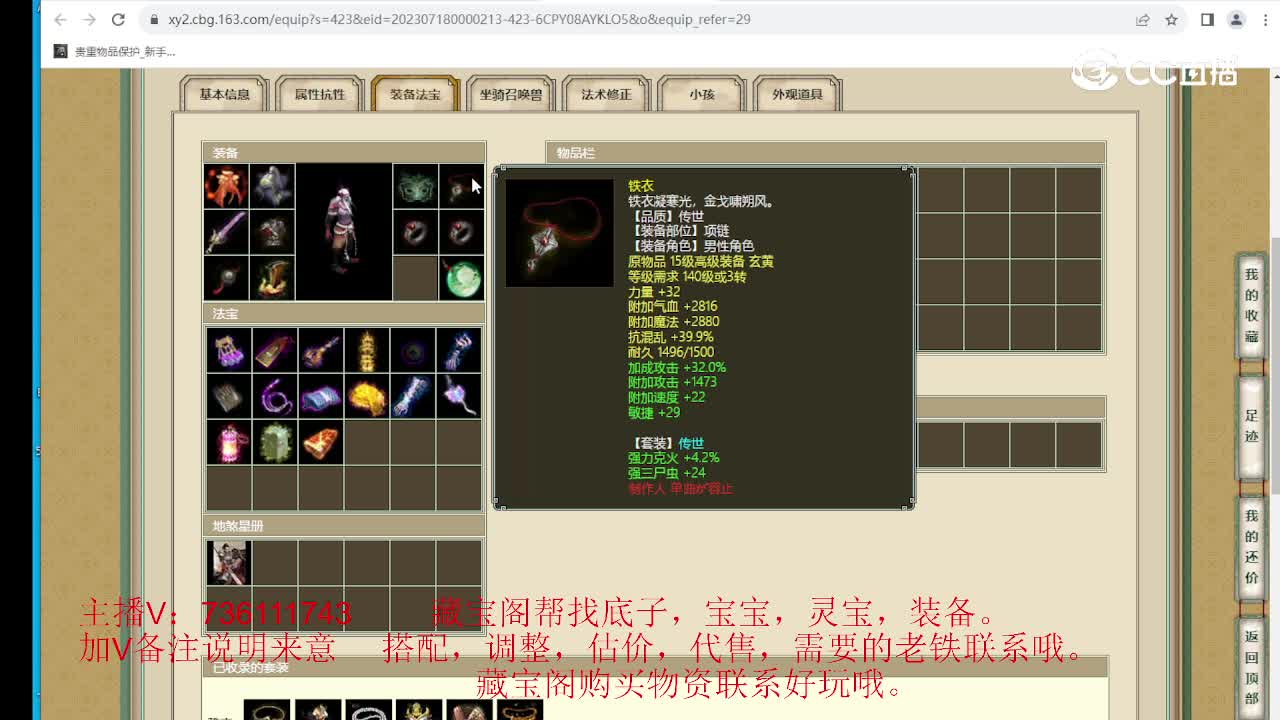The height and width of the screenshot is (720, 1280).
Task: Select the purple lantern-carriage 法宝 icon
Action: (229, 350)
